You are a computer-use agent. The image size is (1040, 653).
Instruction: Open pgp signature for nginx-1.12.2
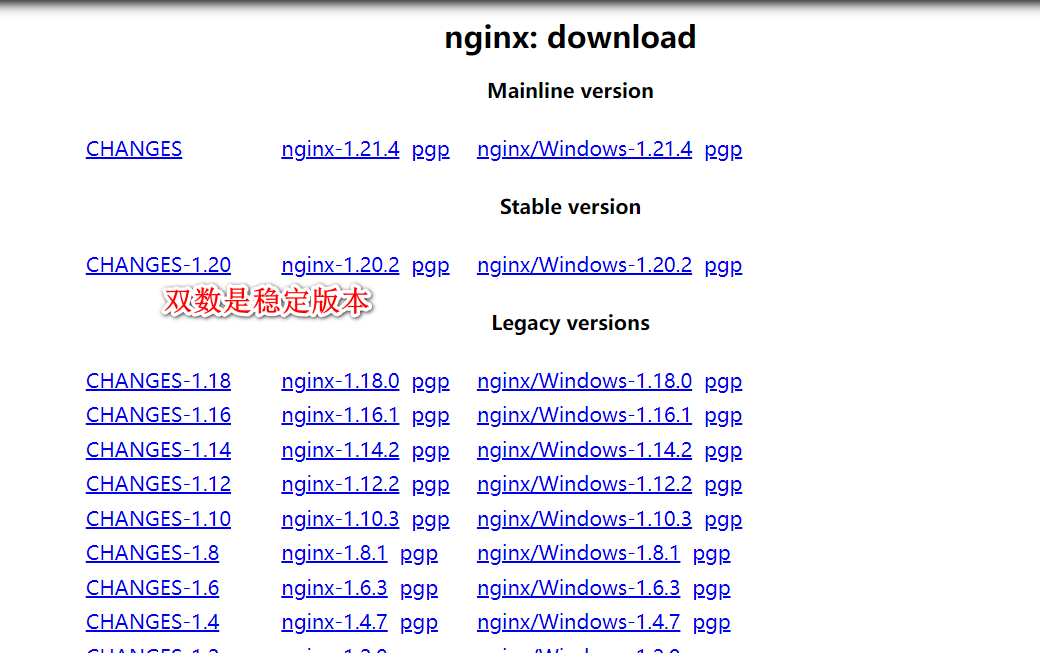point(430,485)
